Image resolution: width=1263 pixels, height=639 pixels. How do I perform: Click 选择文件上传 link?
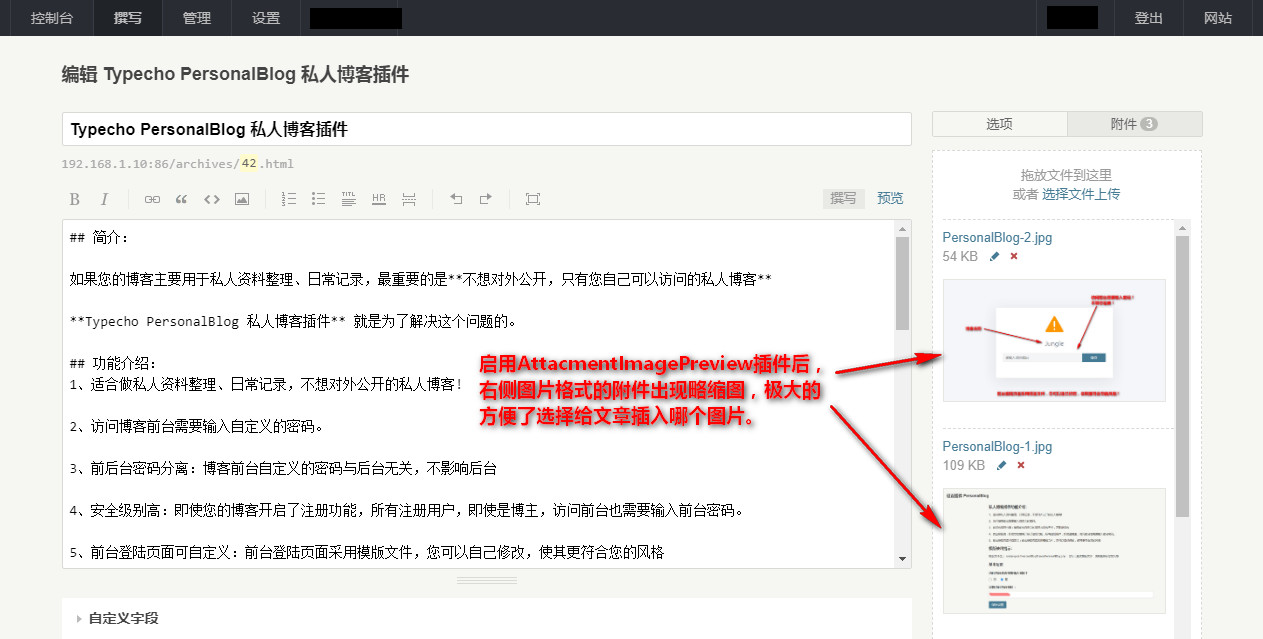click(x=1081, y=194)
